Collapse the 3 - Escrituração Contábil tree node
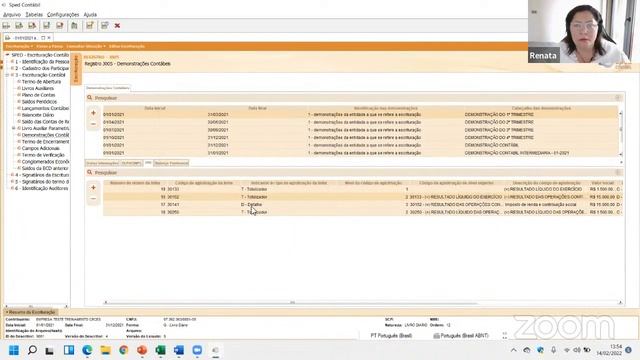 tap(7, 75)
